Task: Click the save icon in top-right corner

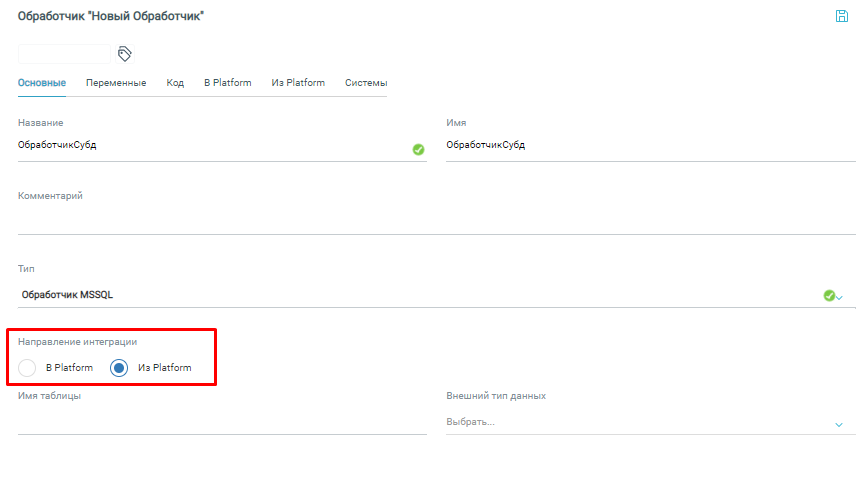Action: click(x=841, y=16)
